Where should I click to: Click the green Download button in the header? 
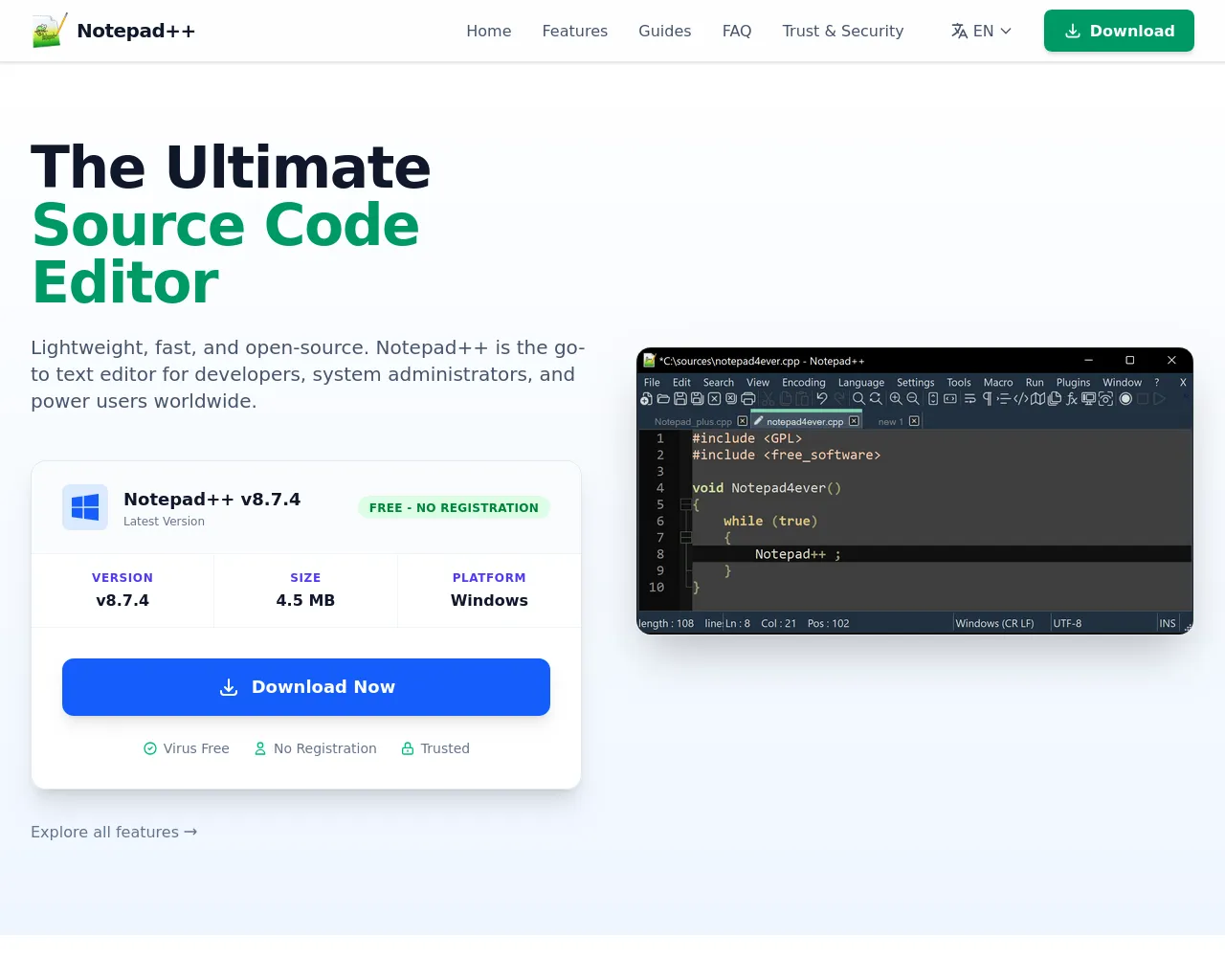(1119, 31)
